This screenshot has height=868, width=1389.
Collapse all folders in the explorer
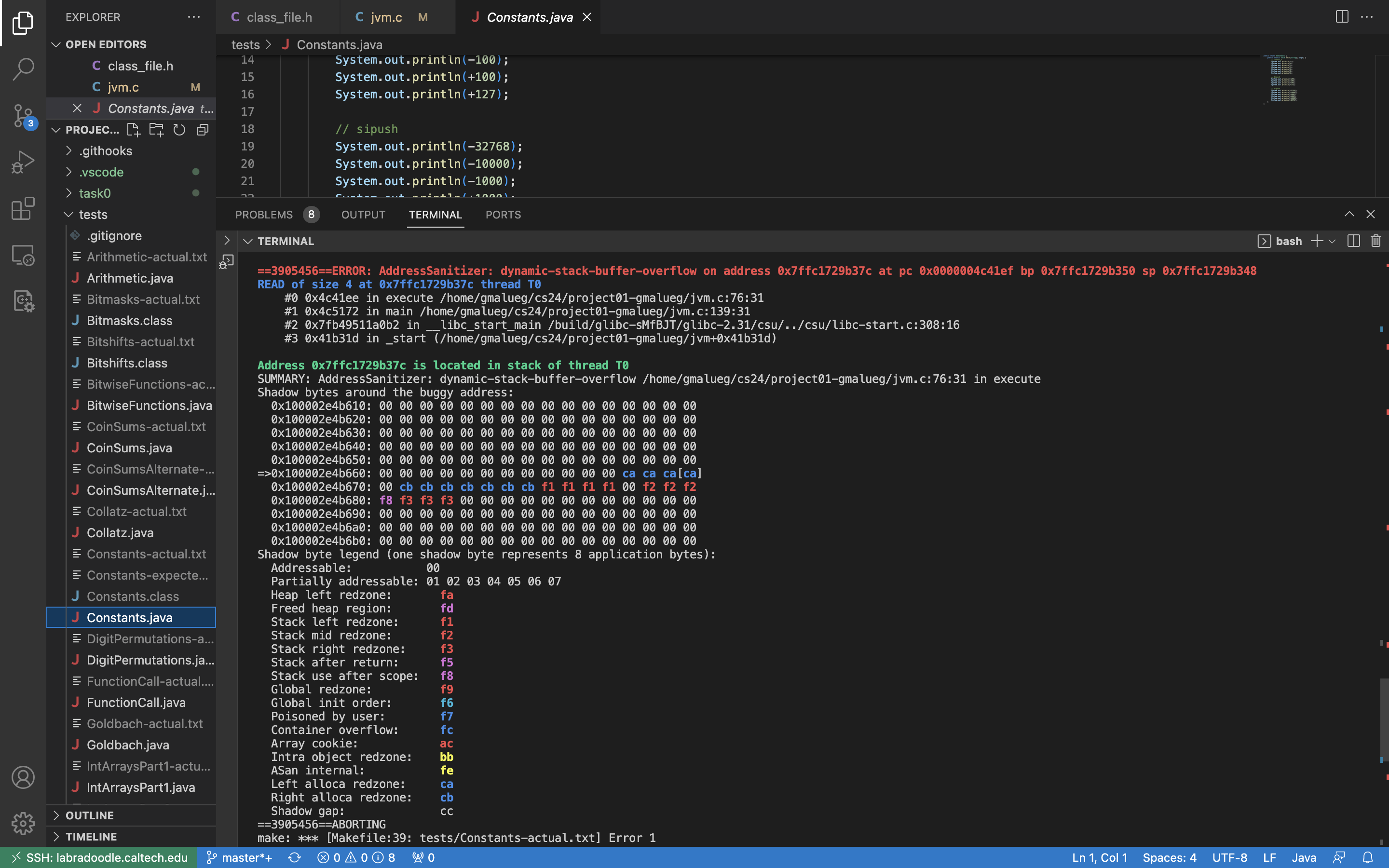[202, 130]
